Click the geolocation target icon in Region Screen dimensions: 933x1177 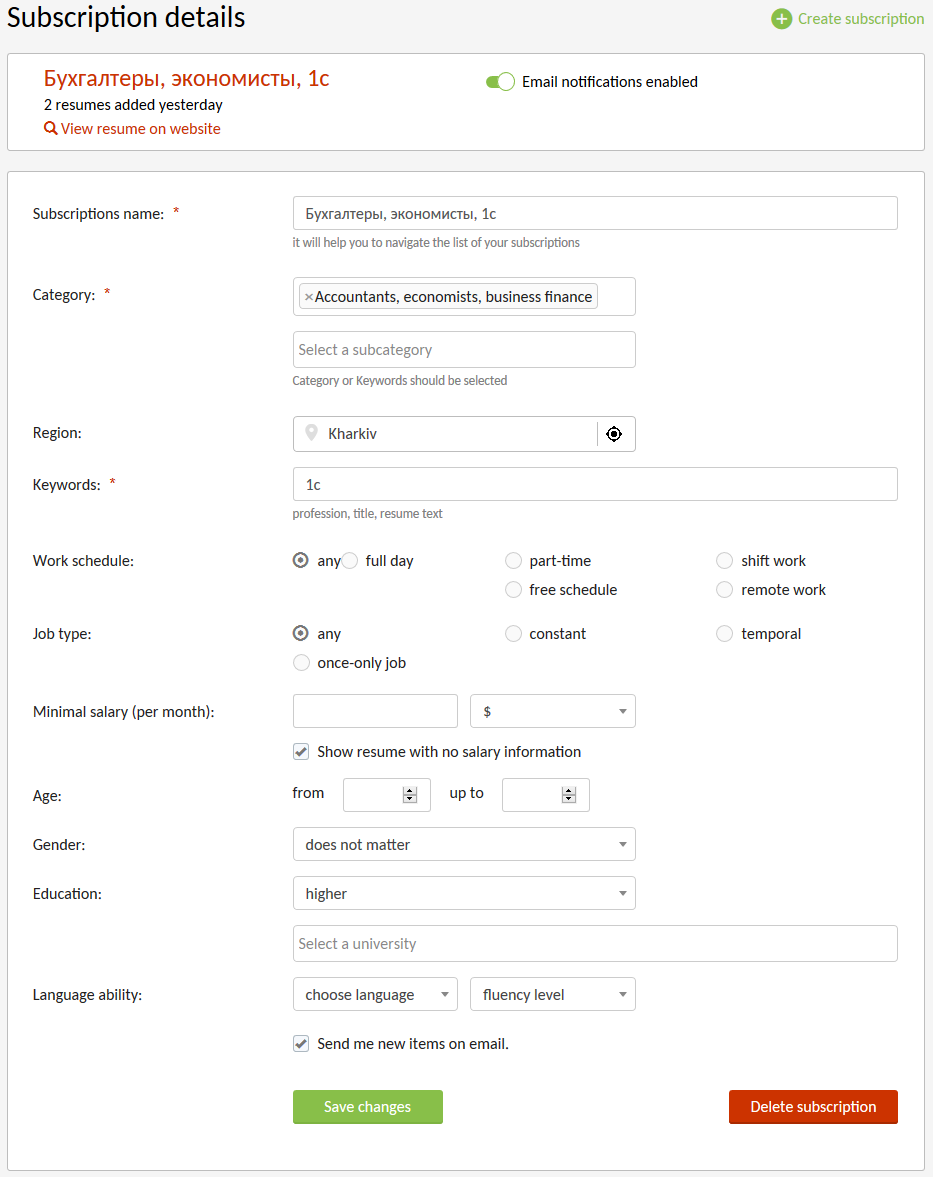pyautogui.click(x=614, y=434)
